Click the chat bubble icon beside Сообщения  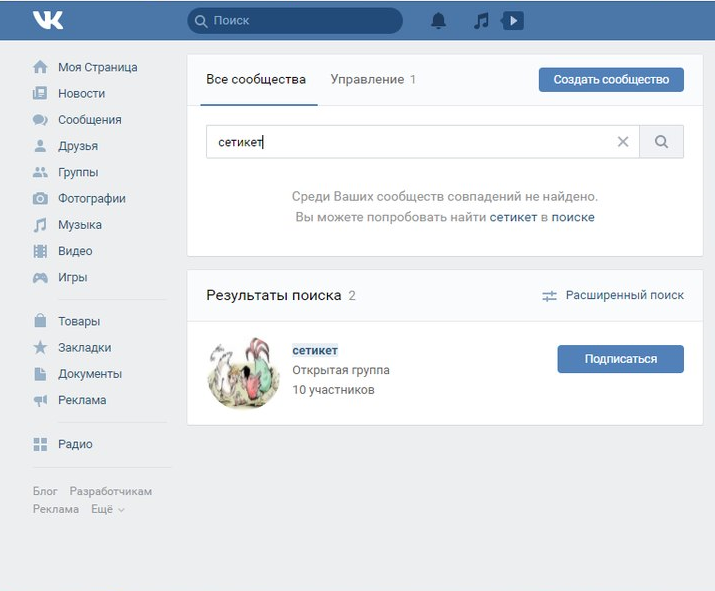click(x=40, y=120)
